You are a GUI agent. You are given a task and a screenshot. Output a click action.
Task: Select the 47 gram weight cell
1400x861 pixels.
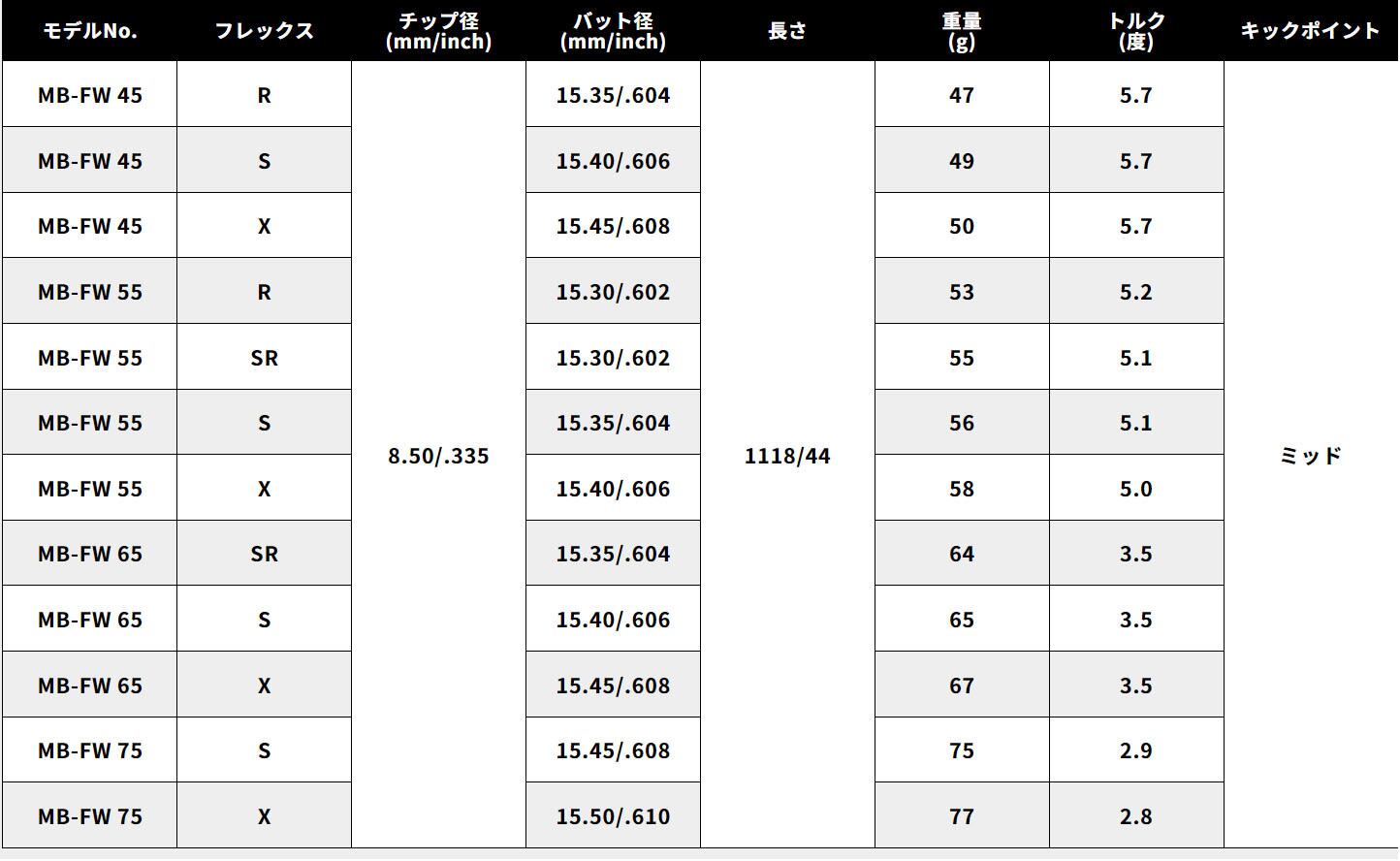pyautogui.click(x=962, y=95)
